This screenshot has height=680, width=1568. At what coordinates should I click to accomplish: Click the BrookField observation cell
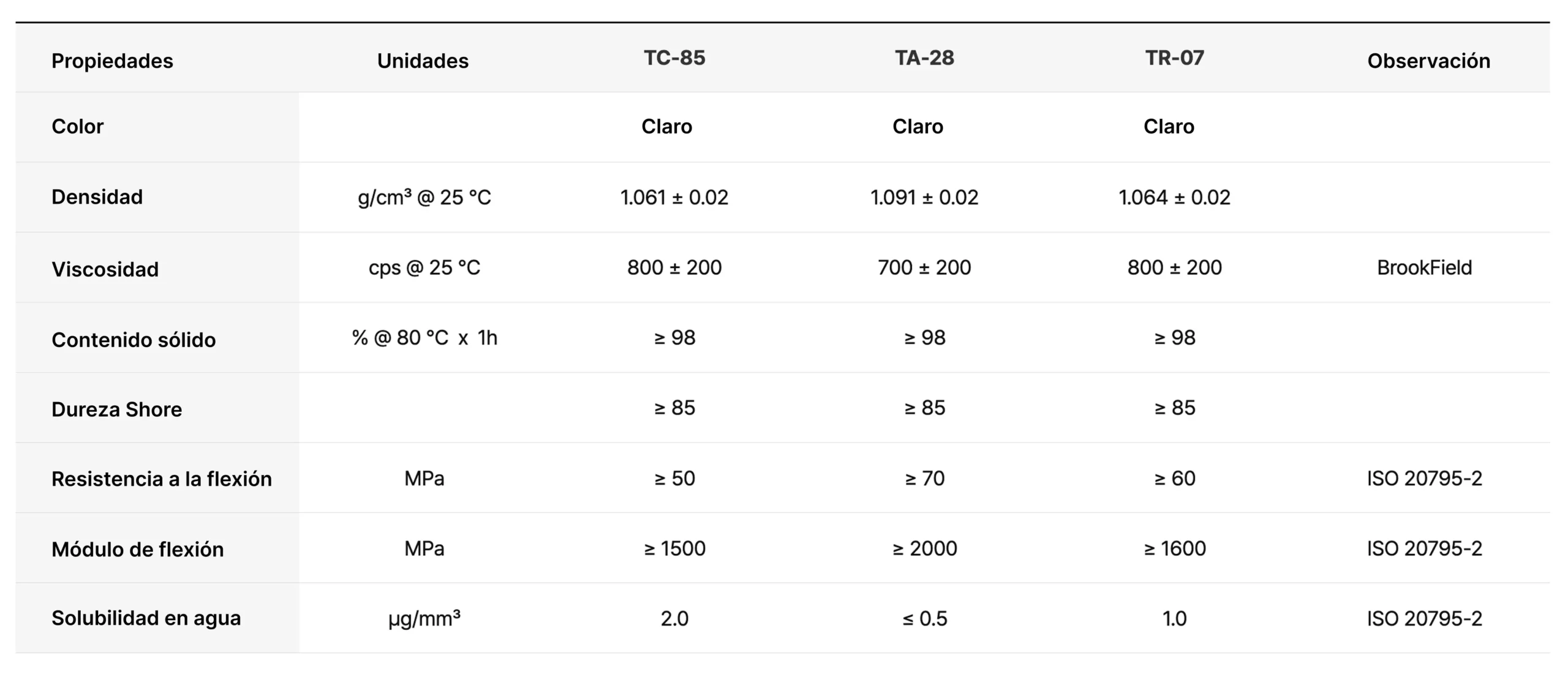[x=1424, y=267]
